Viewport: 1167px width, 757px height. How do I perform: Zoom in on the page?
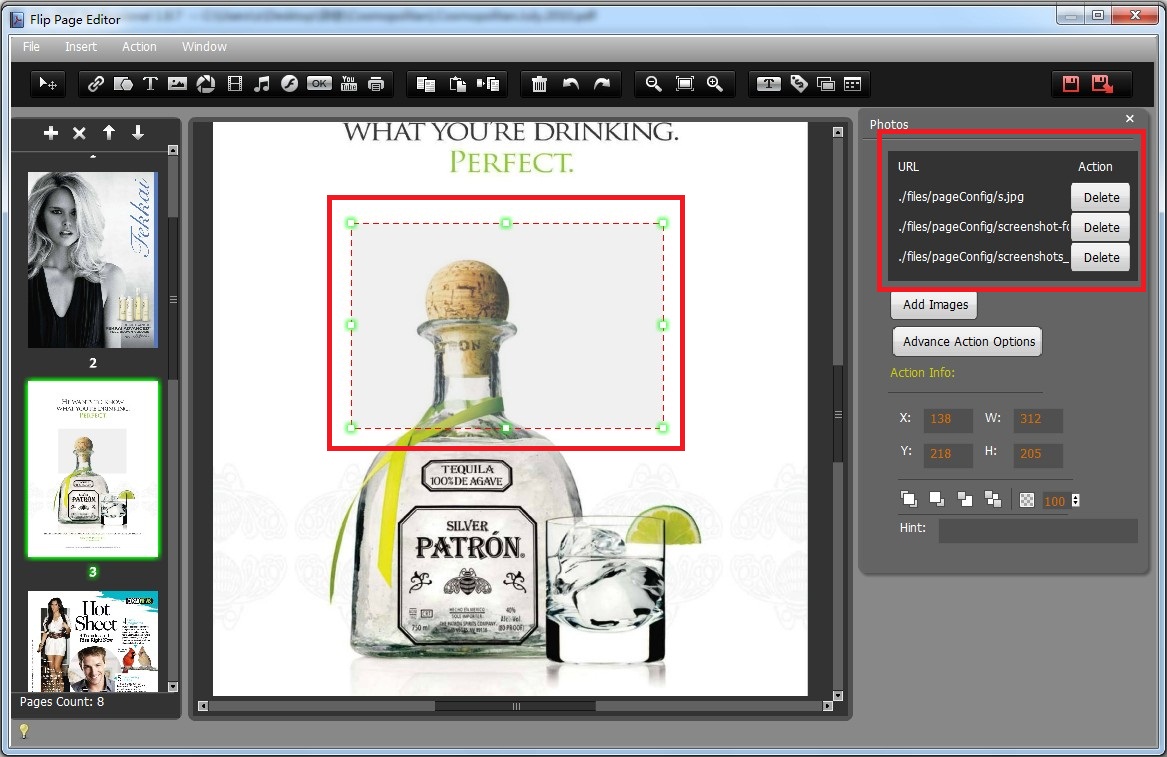tap(715, 84)
